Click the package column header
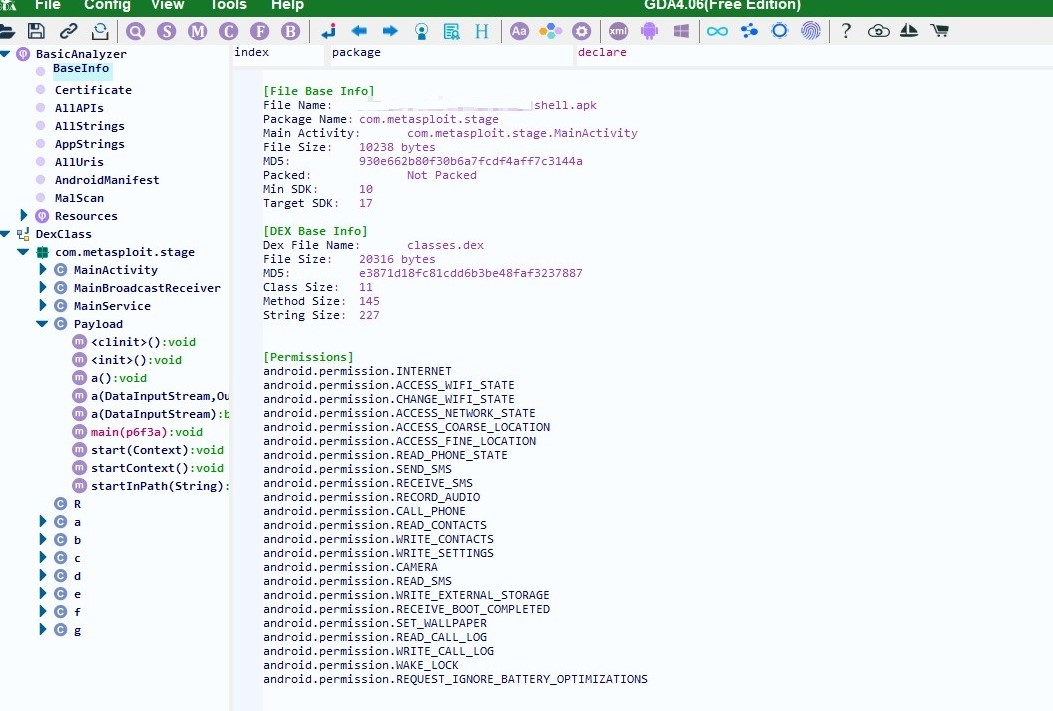Image resolution: width=1053 pixels, height=711 pixels. (x=451, y=52)
